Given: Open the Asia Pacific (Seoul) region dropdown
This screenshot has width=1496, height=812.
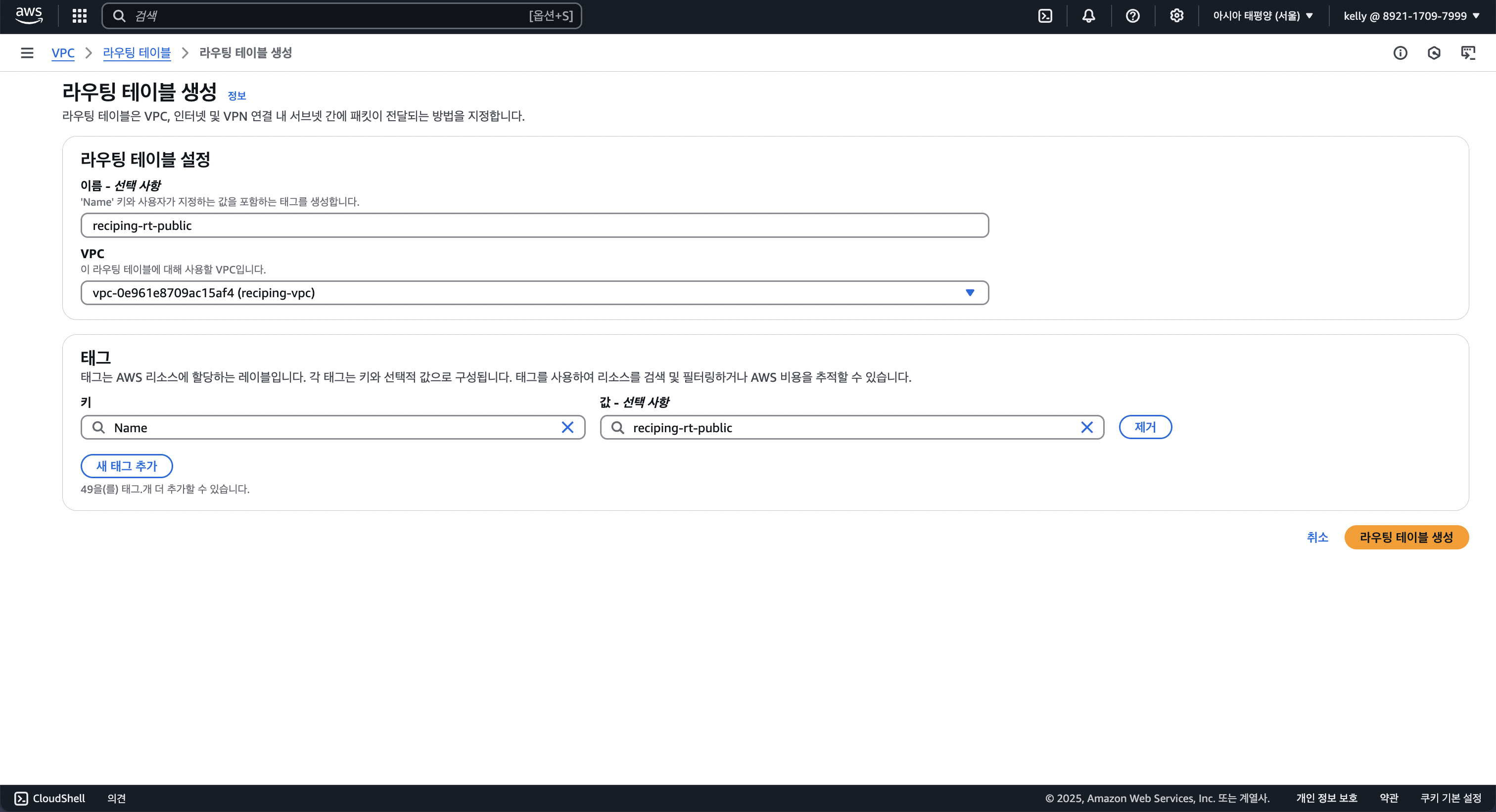Looking at the screenshot, I should coord(1262,16).
